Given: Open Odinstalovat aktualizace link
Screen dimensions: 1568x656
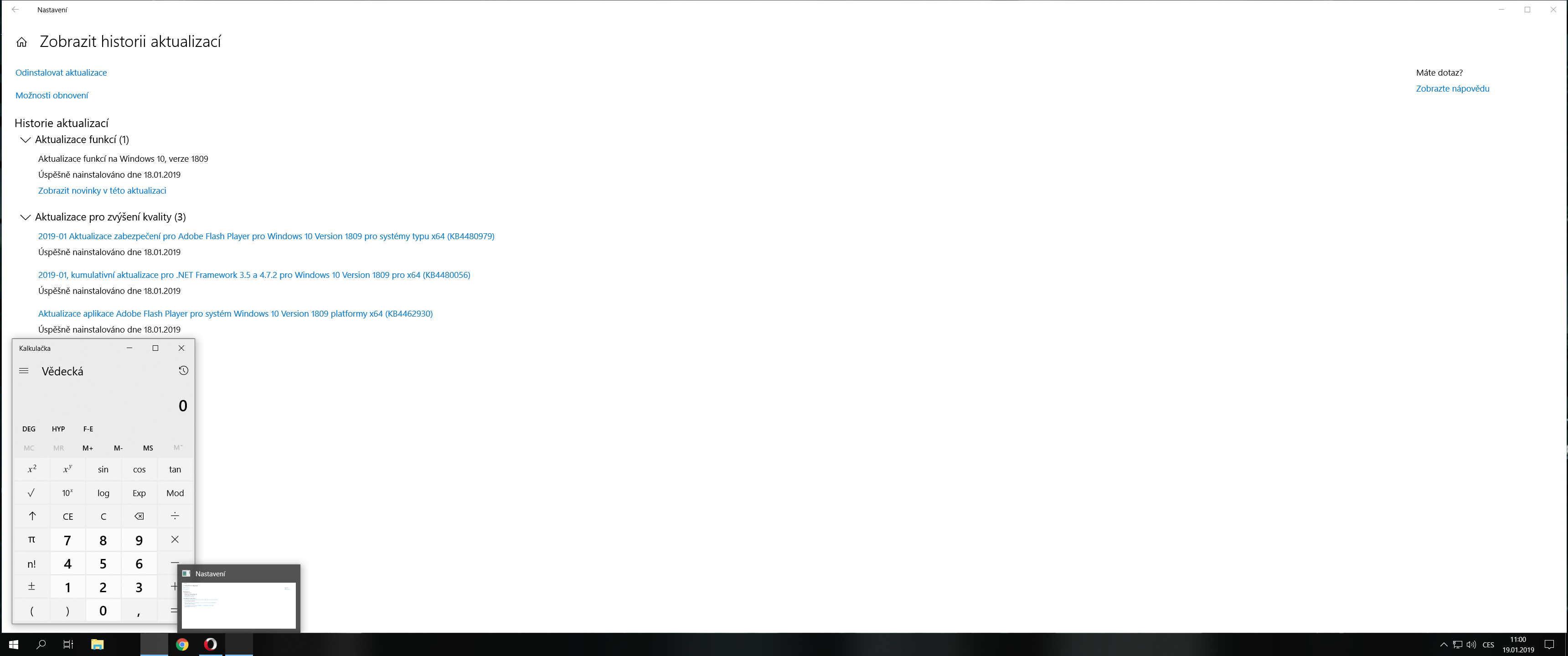Looking at the screenshot, I should point(61,72).
